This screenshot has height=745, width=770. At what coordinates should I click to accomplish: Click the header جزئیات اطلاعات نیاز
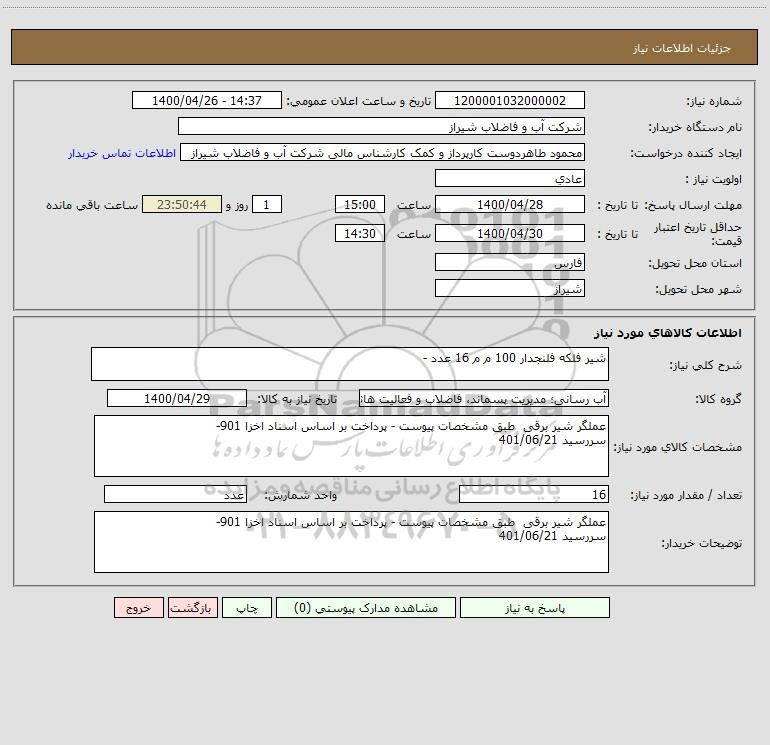(682, 48)
